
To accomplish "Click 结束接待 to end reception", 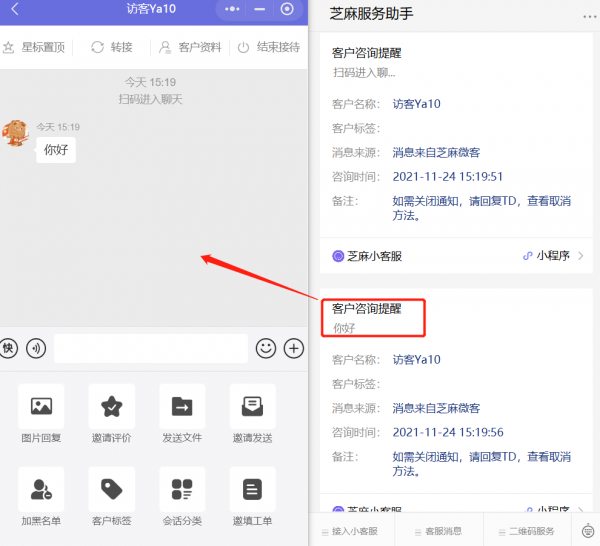I will click(x=269, y=47).
